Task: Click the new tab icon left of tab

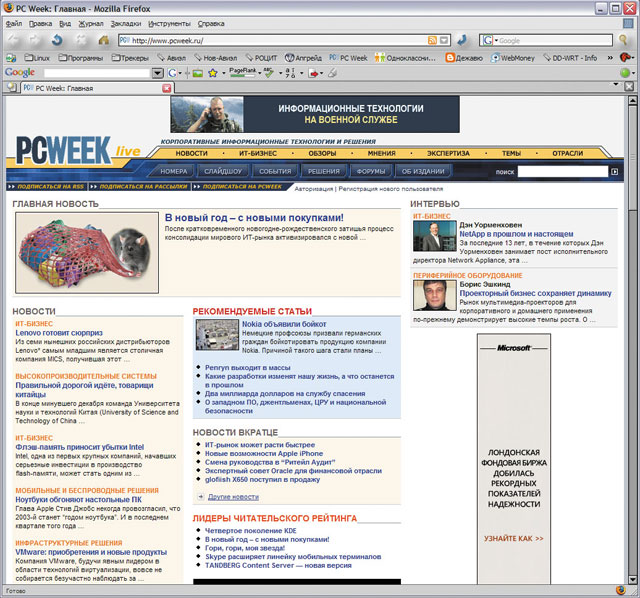Action: [x=11, y=87]
